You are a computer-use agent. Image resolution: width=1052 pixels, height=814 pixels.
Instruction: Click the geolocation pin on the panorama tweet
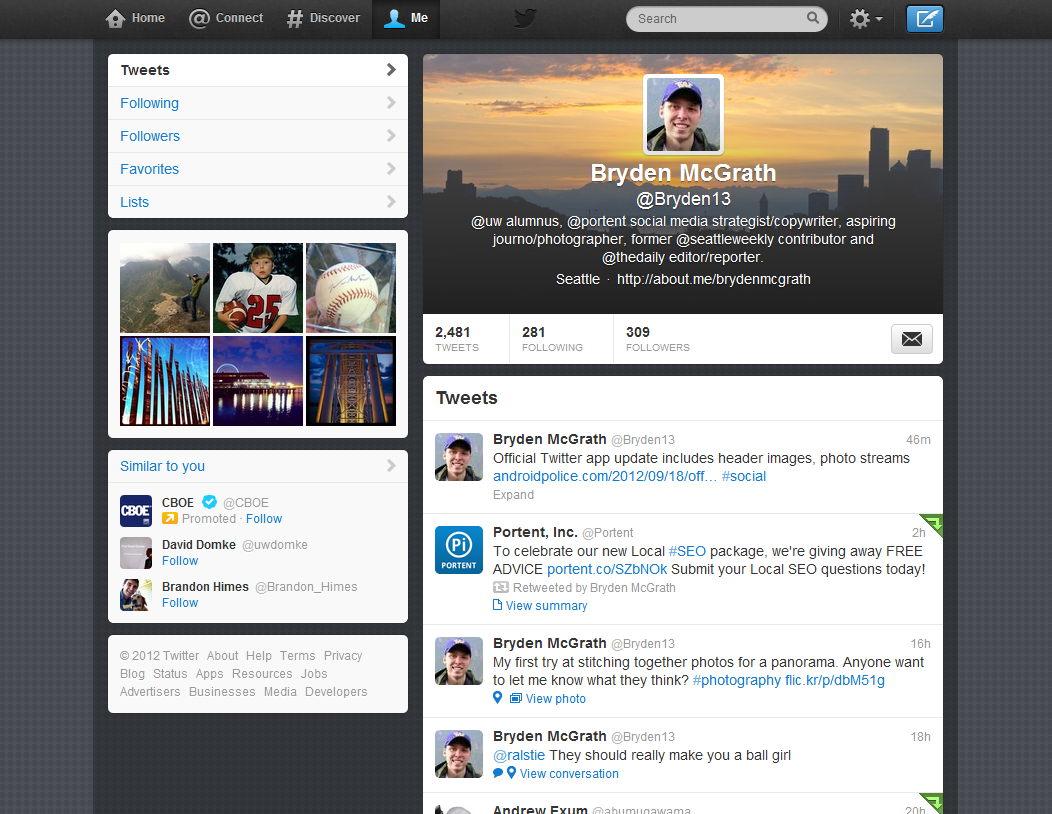(x=497, y=698)
